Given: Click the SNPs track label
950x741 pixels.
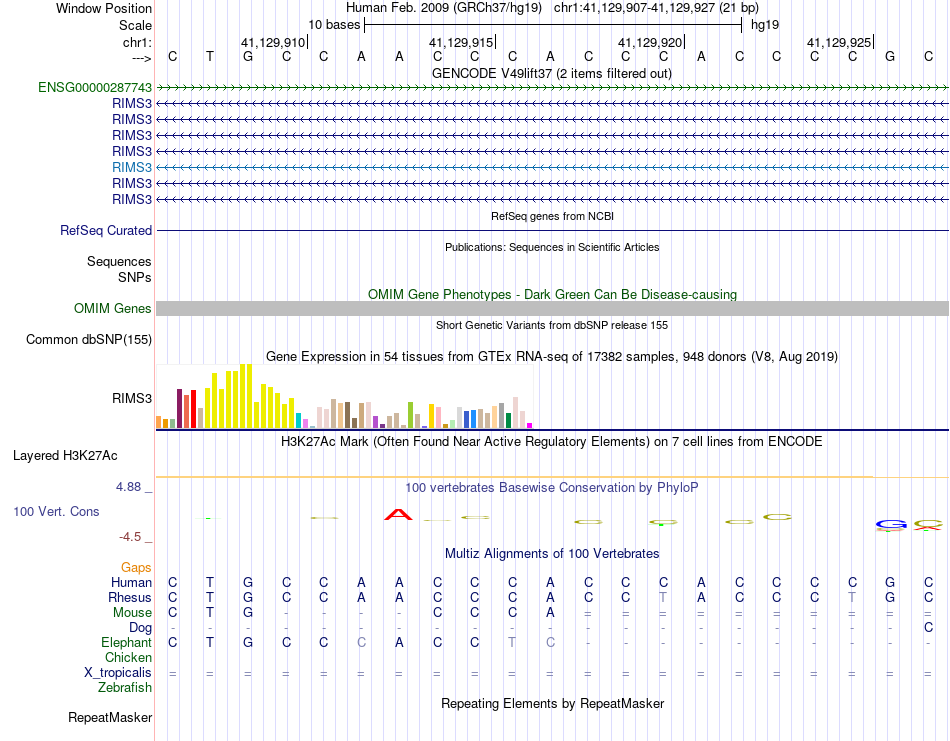Looking at the screenshot, I should [x=135, y=277].
